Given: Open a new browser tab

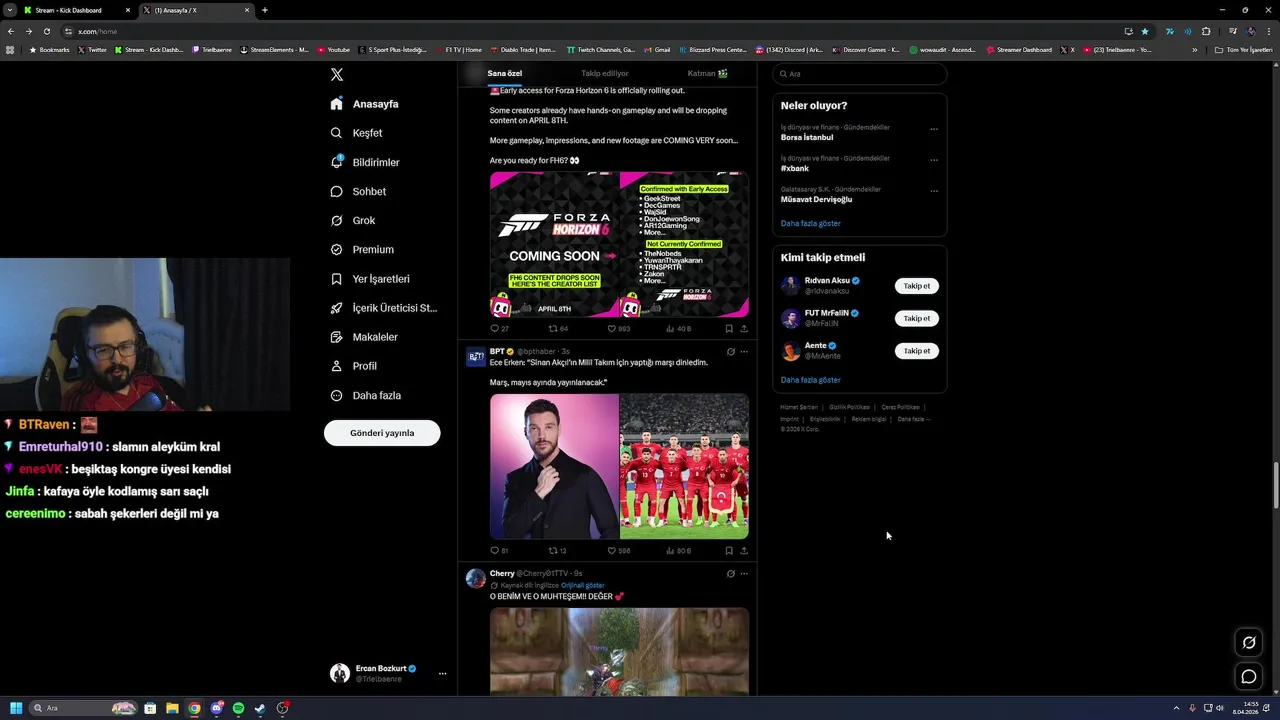Looking at the screenshot, I should (264, 10).
